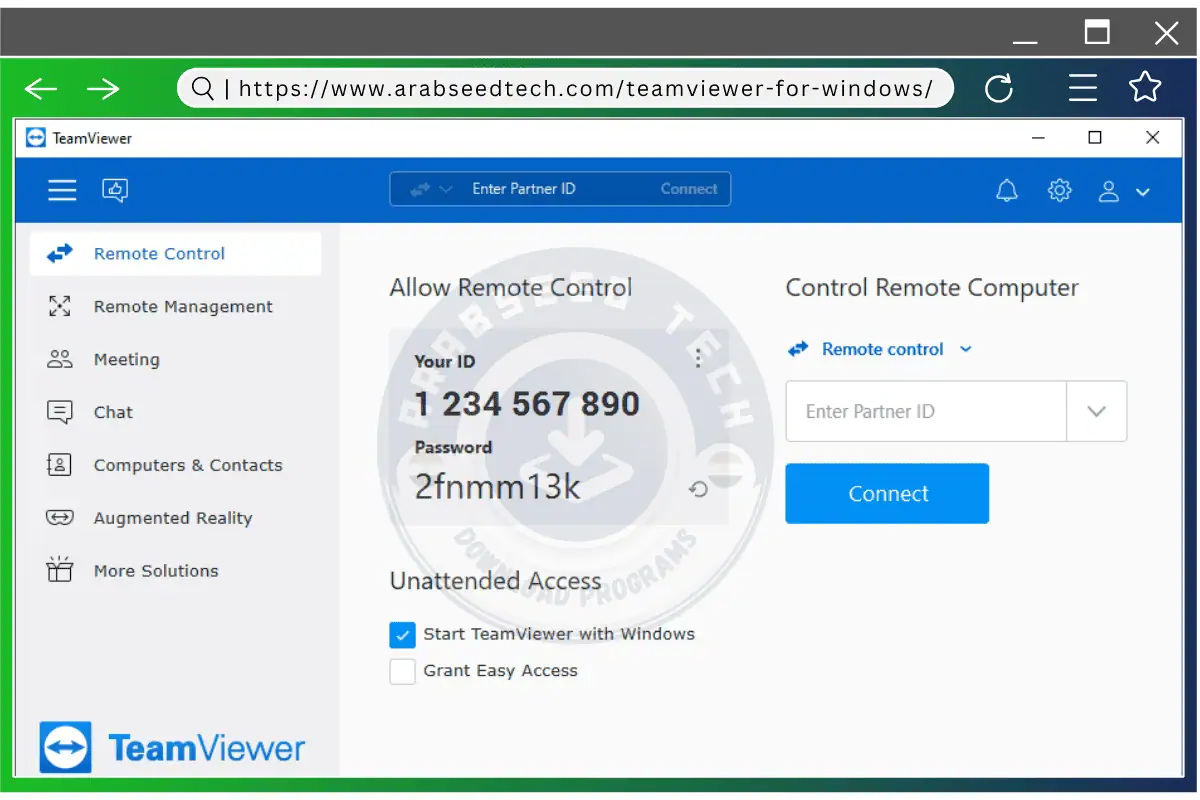Enable Grant Easy Access
Viewport: 1200px width, 800px height.
pos(402,671)
